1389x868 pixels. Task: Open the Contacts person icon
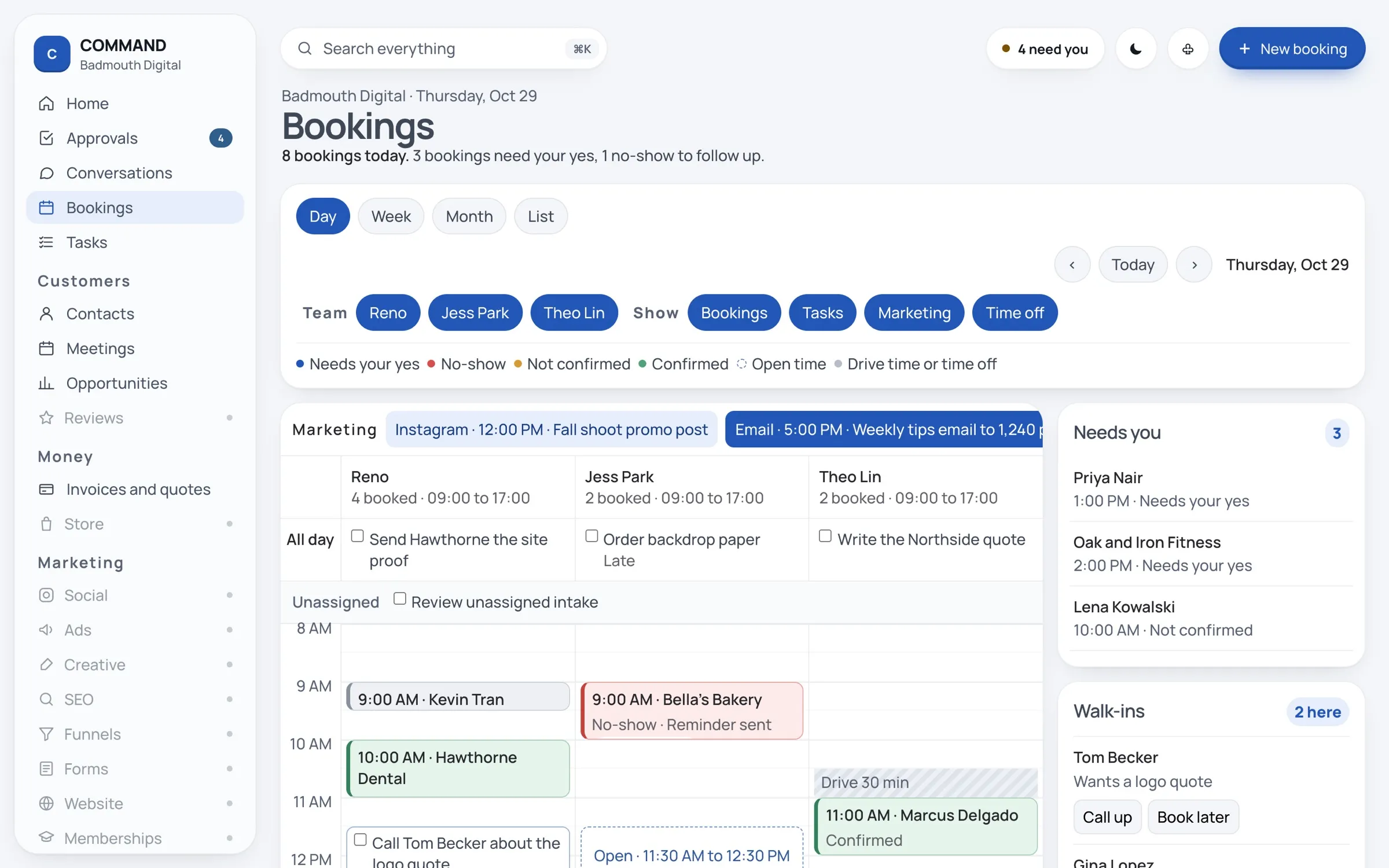click(46, 314)
